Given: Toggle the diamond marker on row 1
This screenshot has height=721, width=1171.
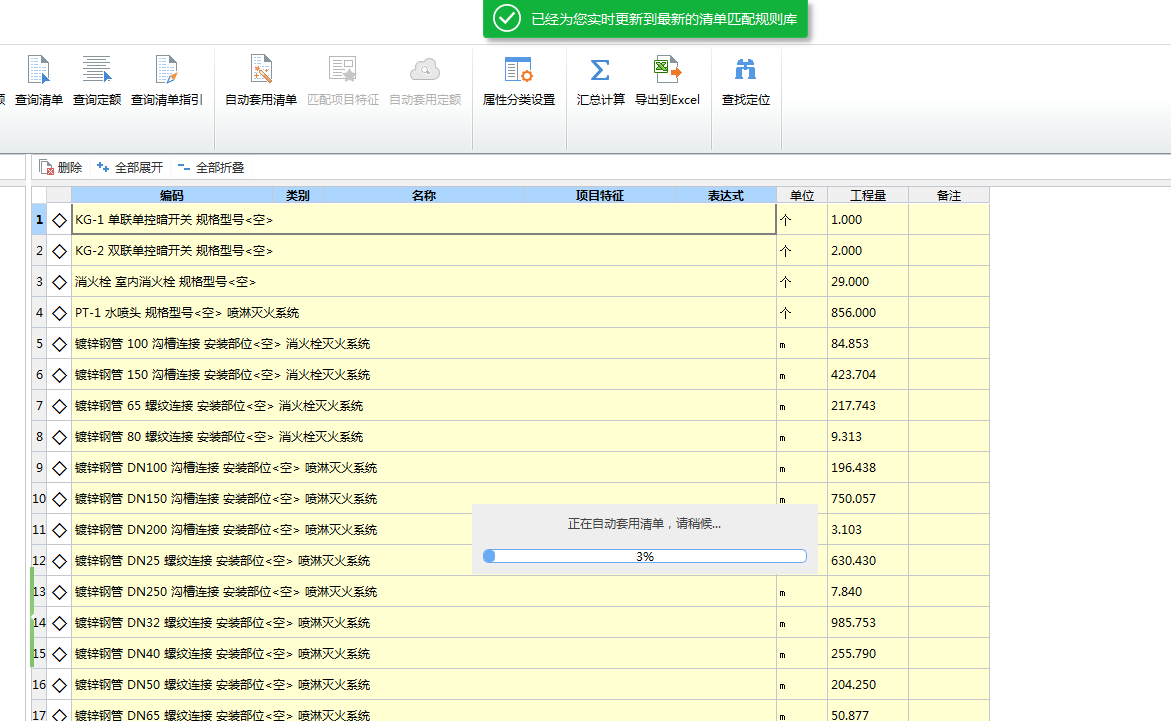Looking at the screenshot, I should click(59, 220).
